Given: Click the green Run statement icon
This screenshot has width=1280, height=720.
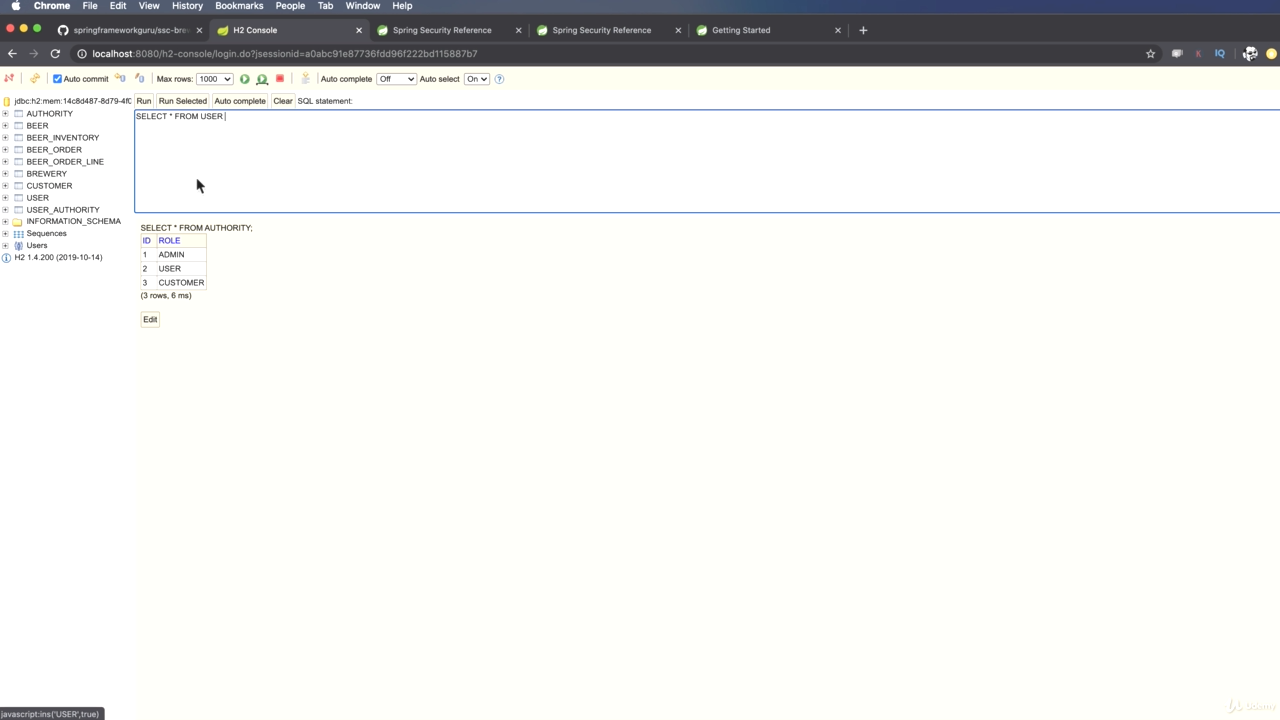Looking at the screenshot, I should (x=244, y=79).
